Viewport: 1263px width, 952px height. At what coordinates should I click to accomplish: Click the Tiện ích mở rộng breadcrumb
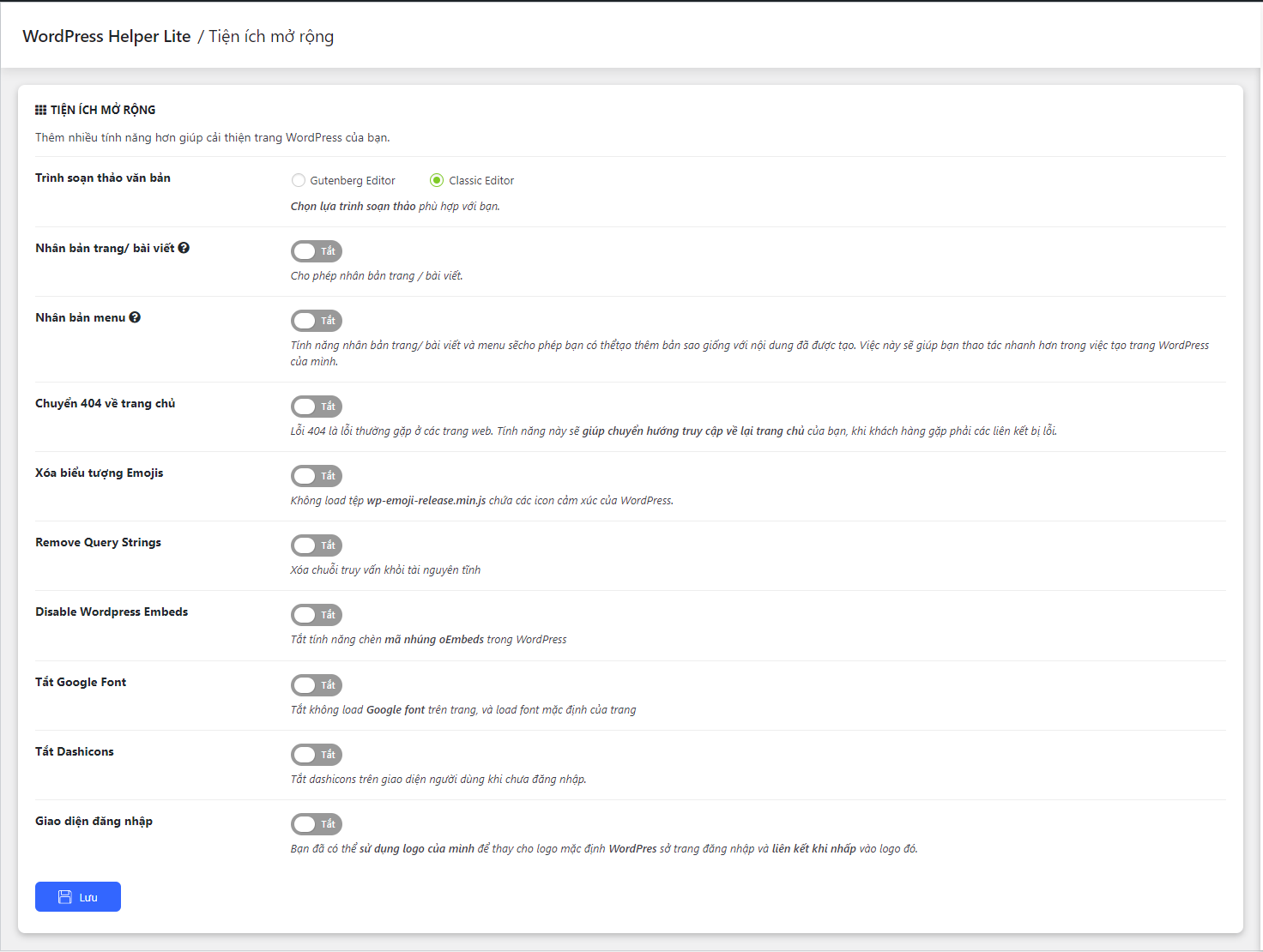271,36
